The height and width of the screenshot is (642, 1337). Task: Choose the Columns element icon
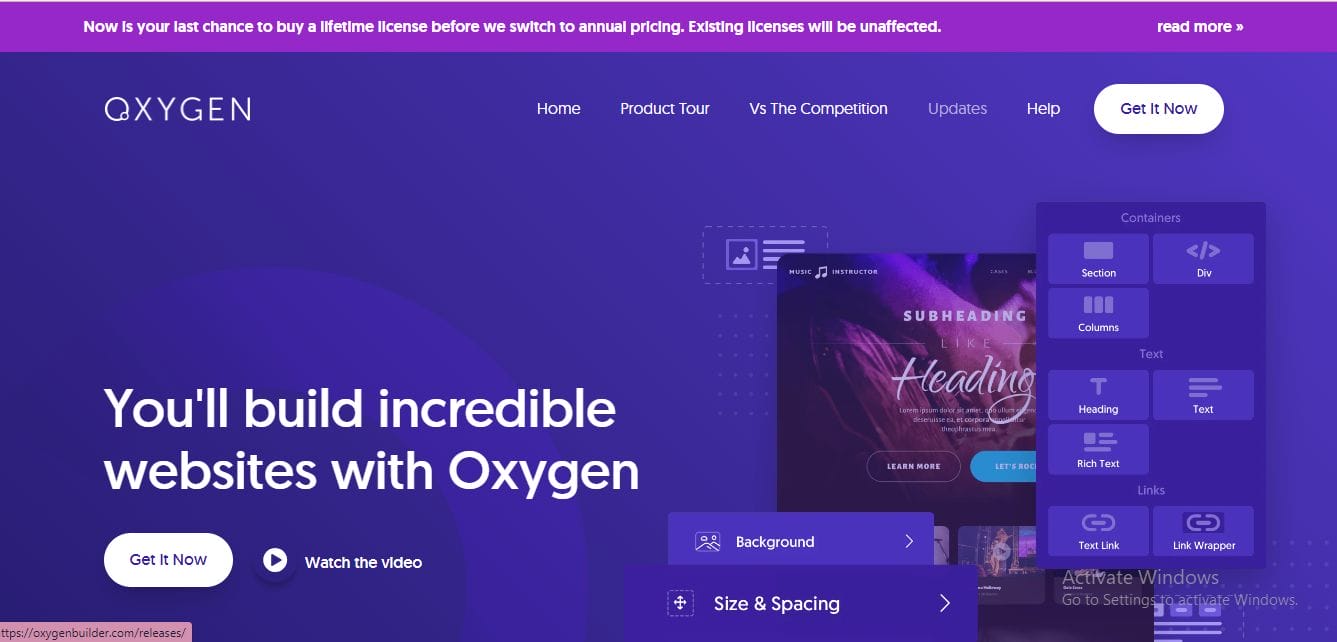coord(1098,305)
